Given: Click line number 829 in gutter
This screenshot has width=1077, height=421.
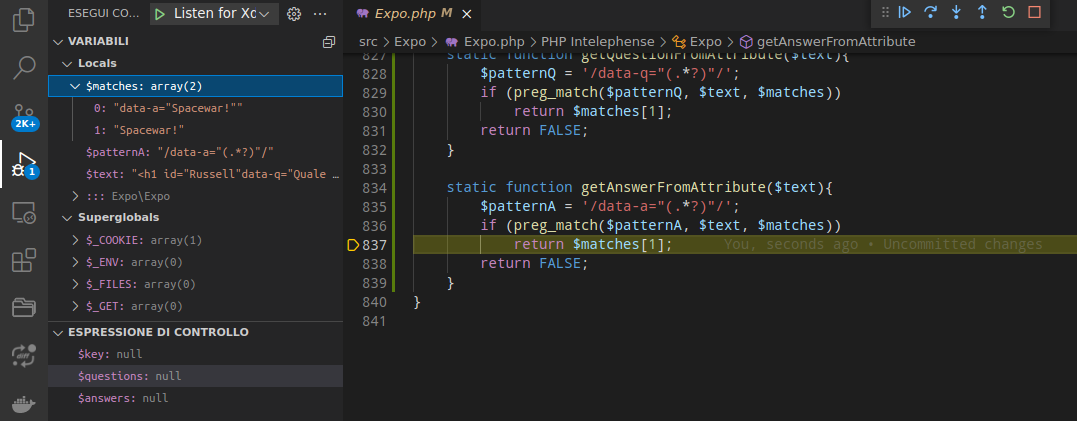Looking at the screenshot, I should tap(374, 93).
